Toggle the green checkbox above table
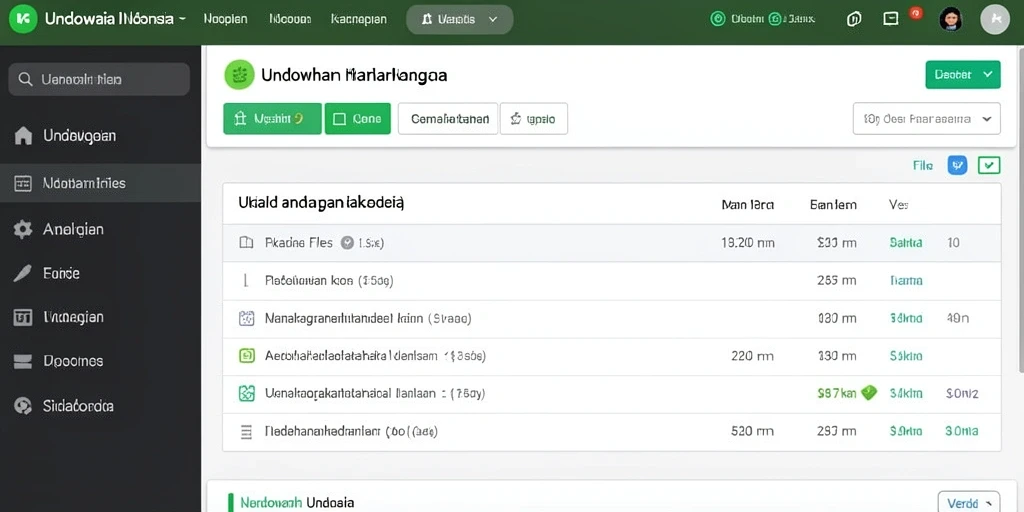 (x=989, y=165)
